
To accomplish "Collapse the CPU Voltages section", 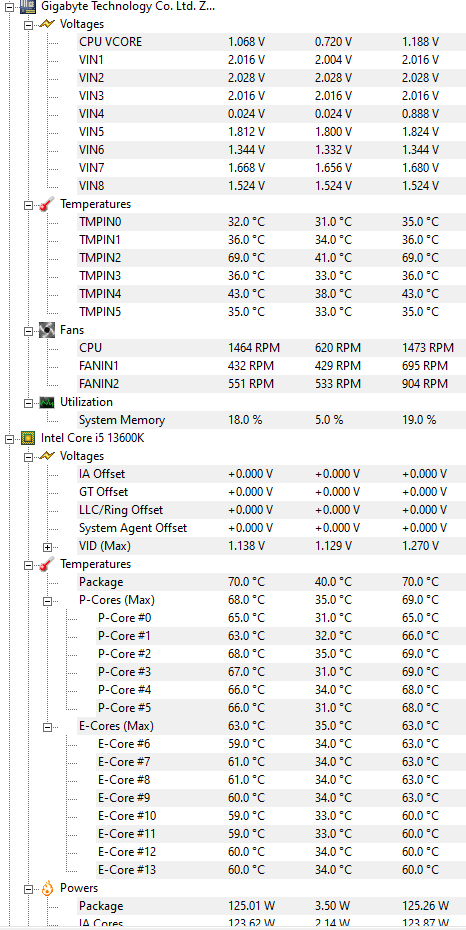I will pyautogui.click(x=28, y=457).
